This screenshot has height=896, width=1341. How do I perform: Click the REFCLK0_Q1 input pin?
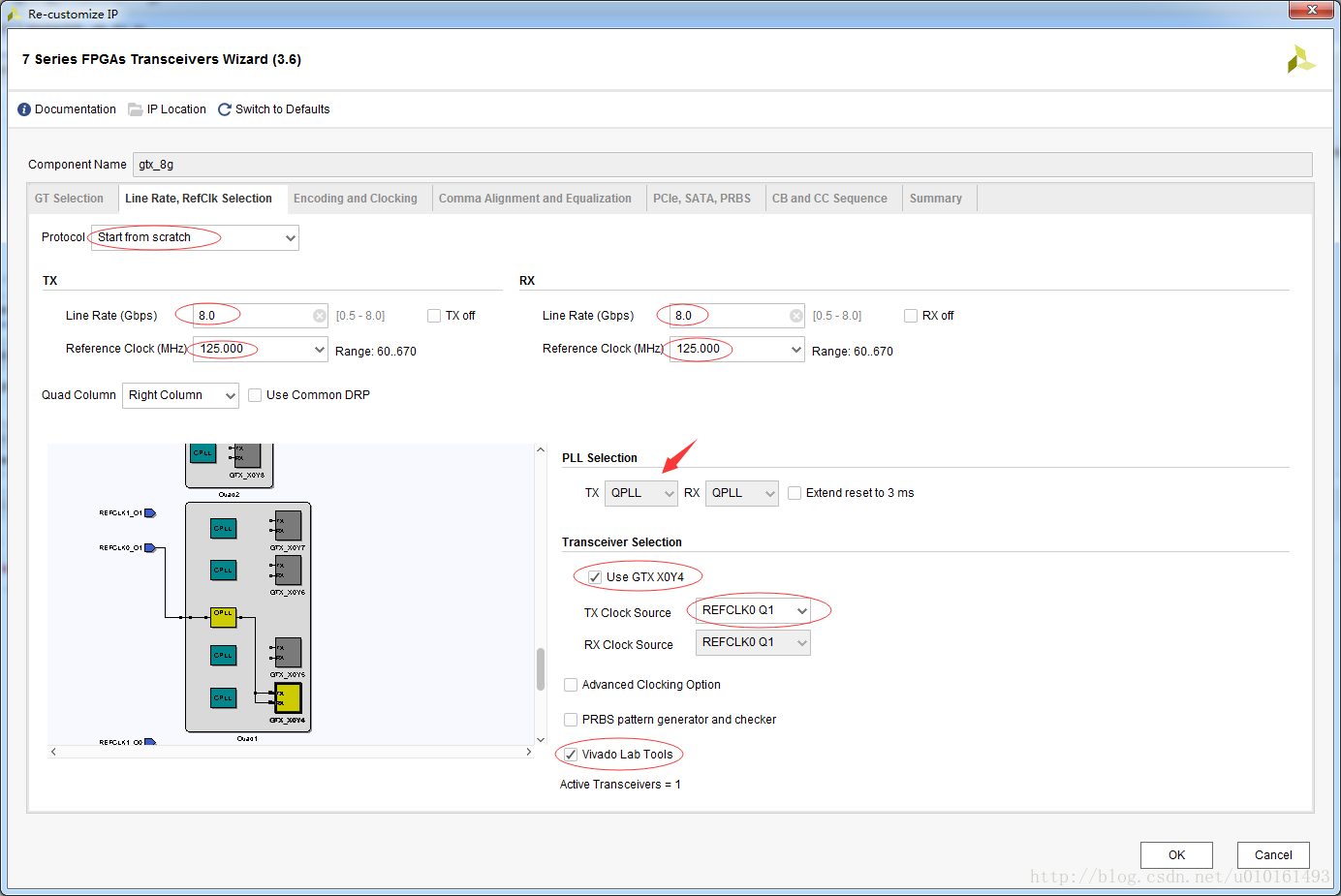pos(150,548)
